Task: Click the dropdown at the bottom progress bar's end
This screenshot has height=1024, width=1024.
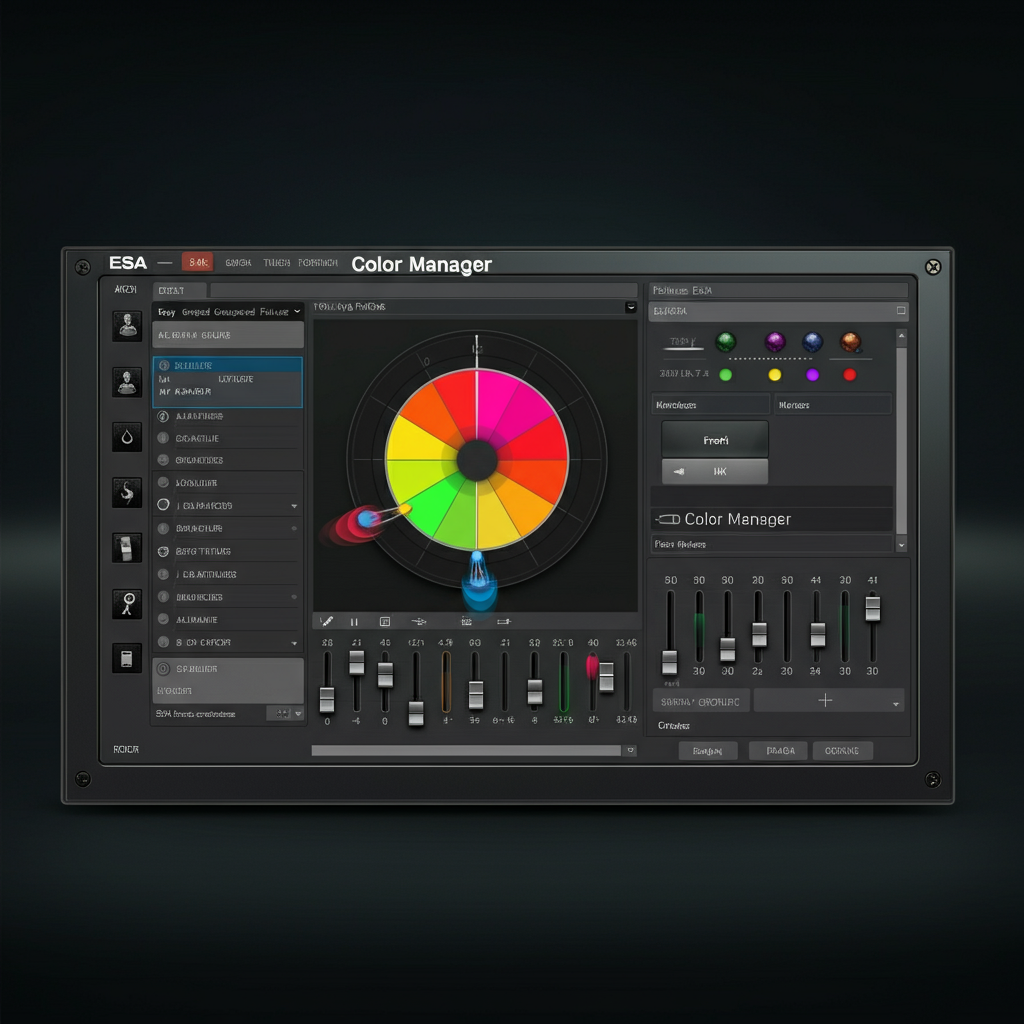Action: coord(630,750)
